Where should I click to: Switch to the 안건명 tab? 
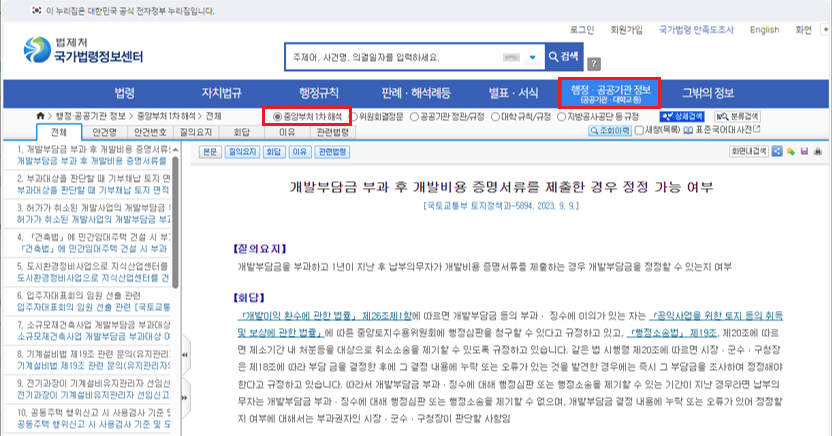pos(104,131)
